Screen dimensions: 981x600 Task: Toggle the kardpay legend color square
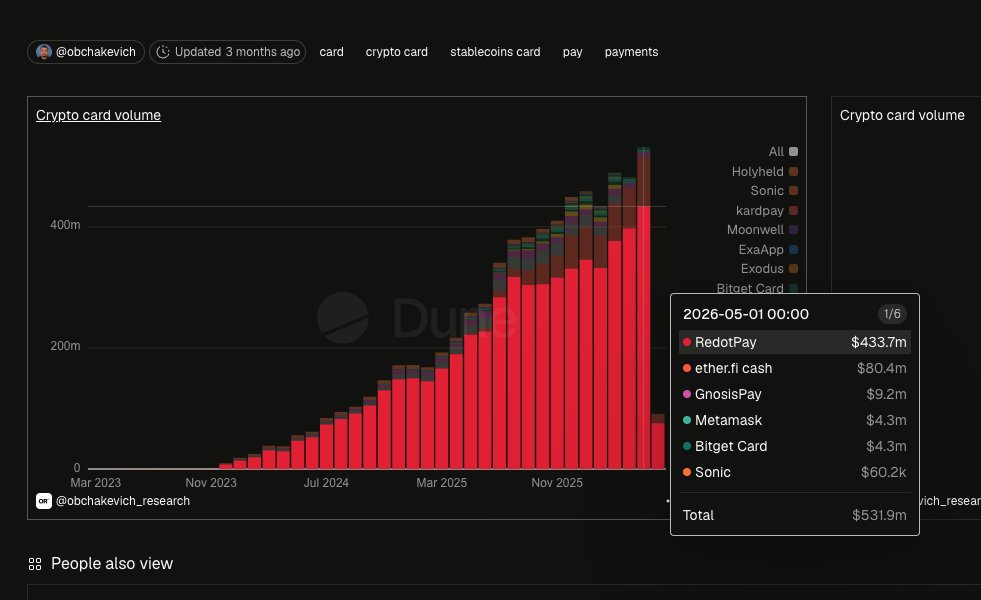click(x=793, y=210)
